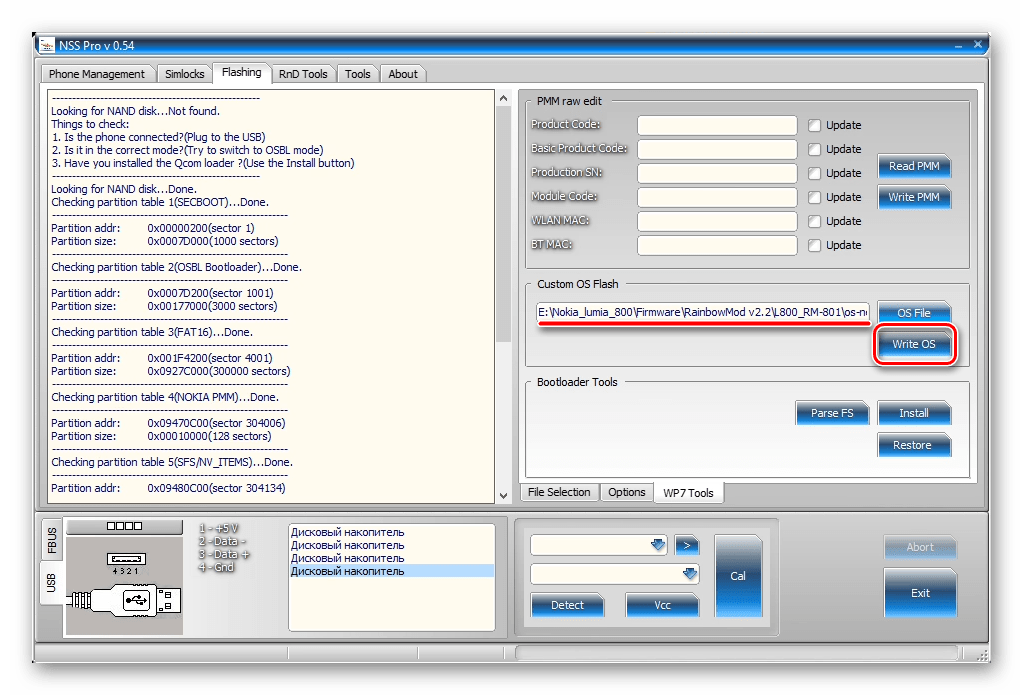Open the RnD Tools tab
The width and height of the screenshot is (1023, 695).
pos(303,74)
